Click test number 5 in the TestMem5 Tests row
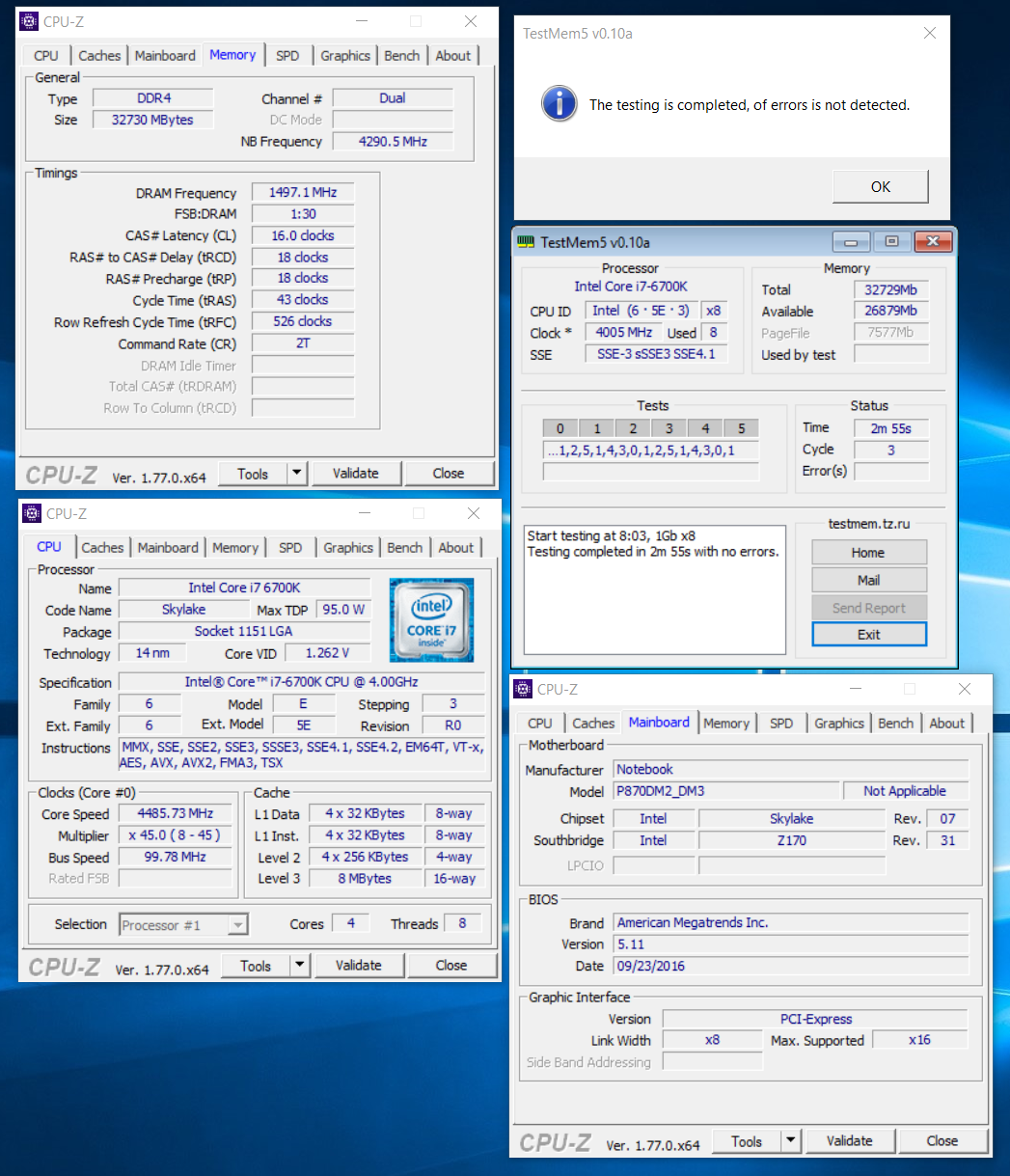1010x1176 pixels. click(x=741, y=428)
